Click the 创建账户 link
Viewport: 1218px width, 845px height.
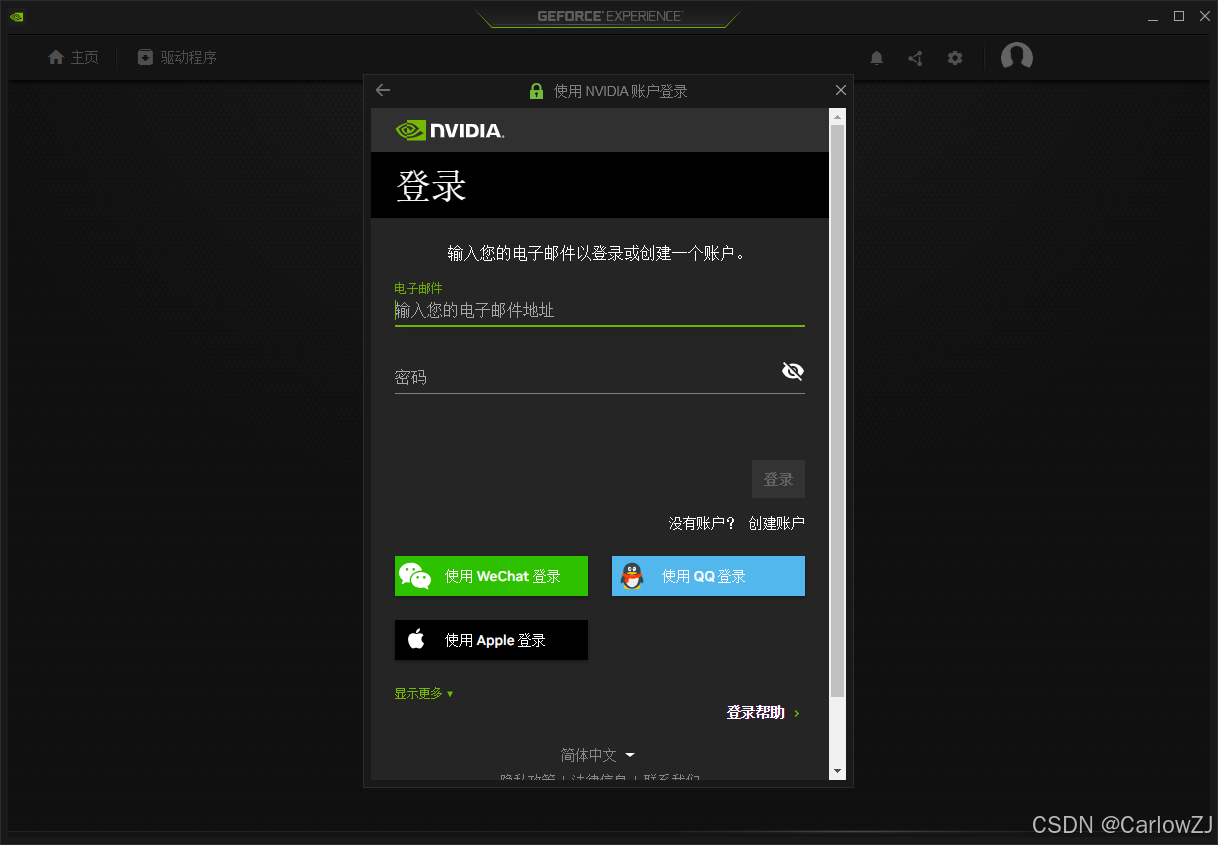776,523
